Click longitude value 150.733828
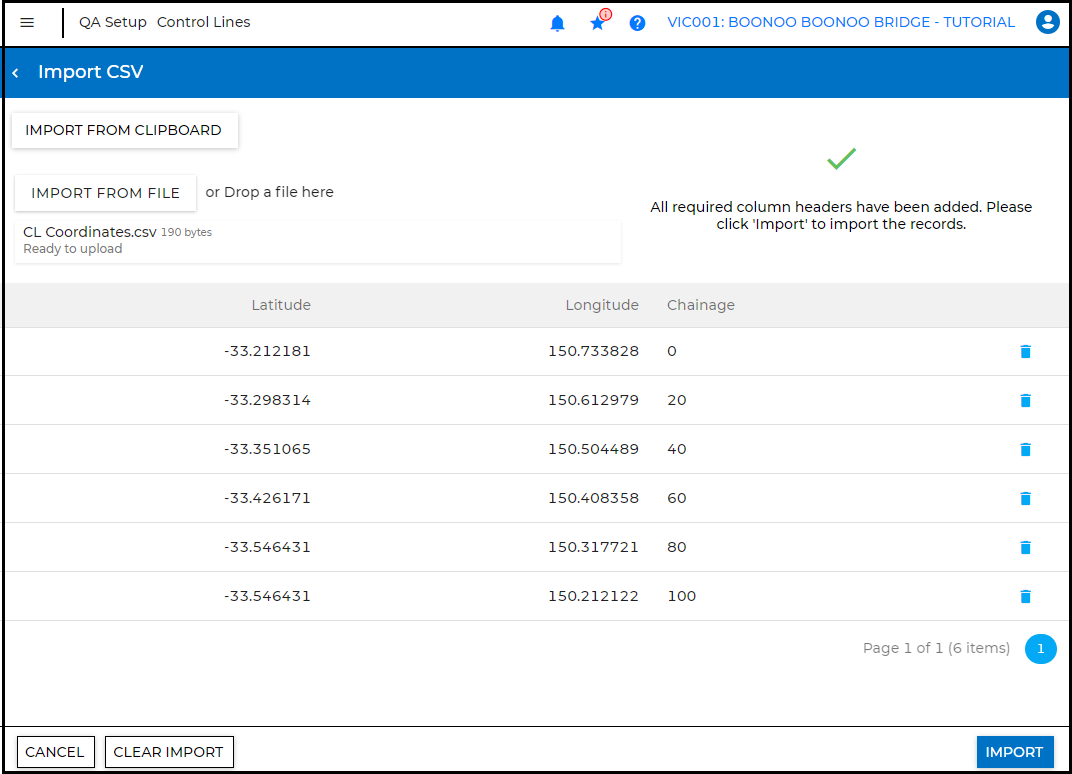Viewport: 1072px width, 774px height. [x=593, y=351]
